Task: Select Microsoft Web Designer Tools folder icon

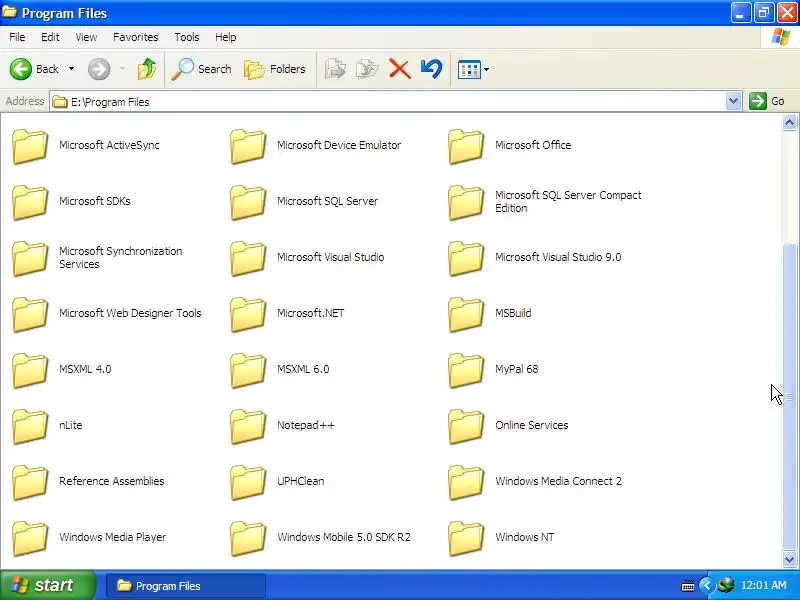Action: [x=30, y=315]
